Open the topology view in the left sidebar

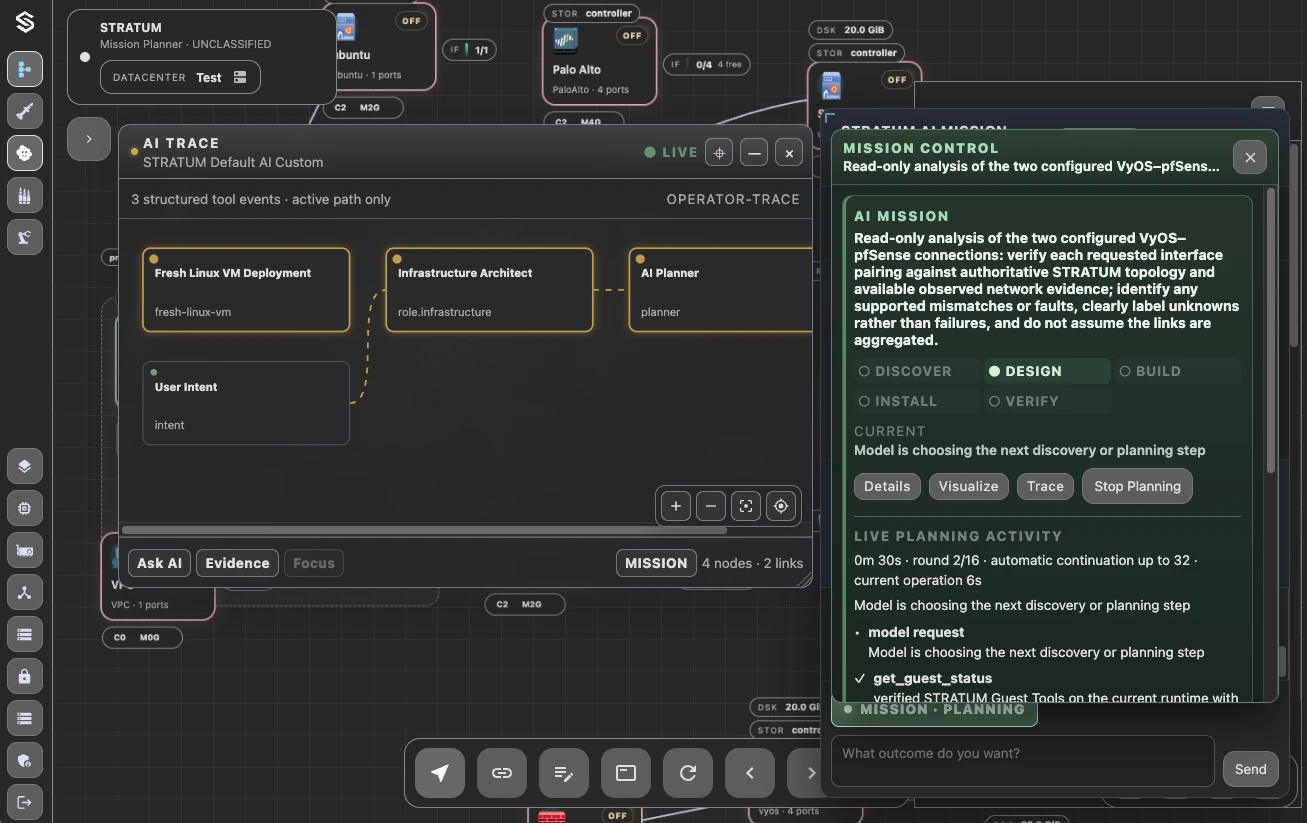point(25,69)
